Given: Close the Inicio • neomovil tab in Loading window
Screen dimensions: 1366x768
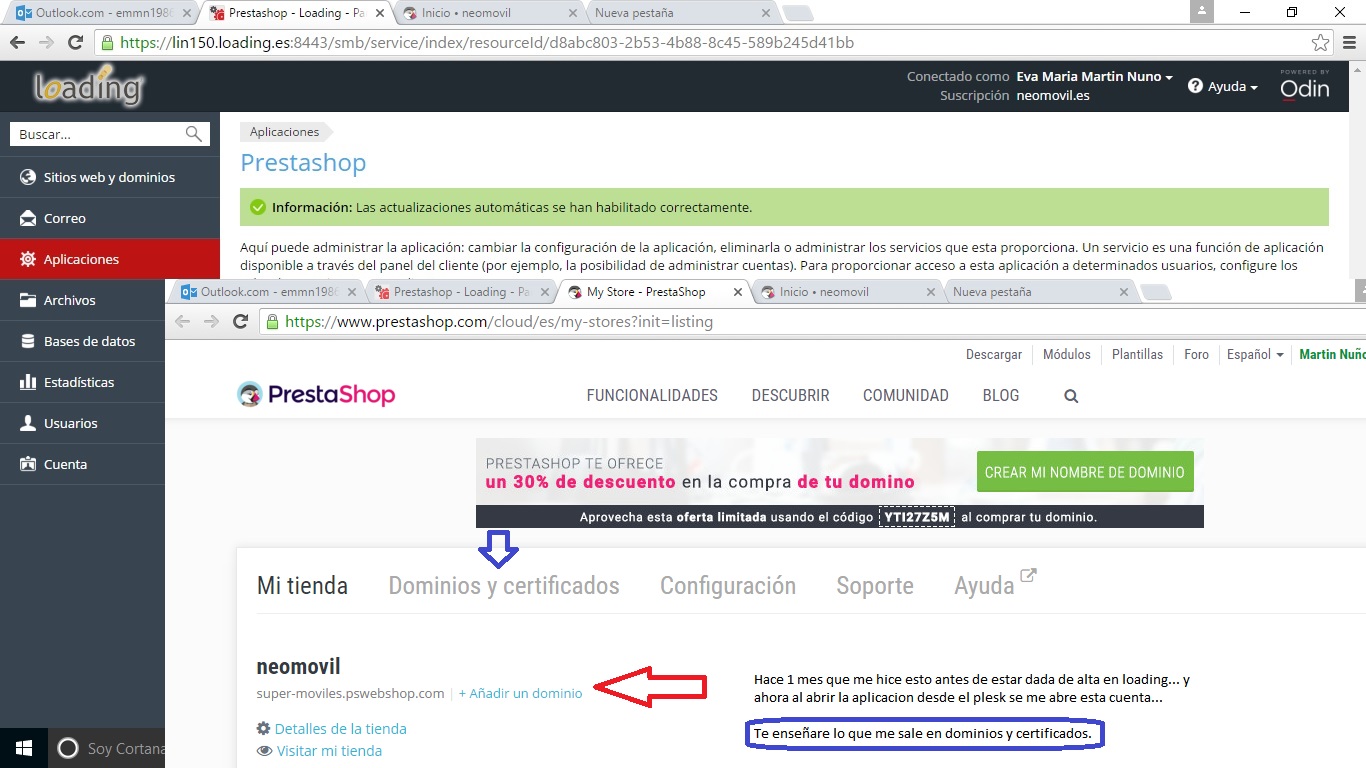Looking at the screenshot, I should pos(572,13).
